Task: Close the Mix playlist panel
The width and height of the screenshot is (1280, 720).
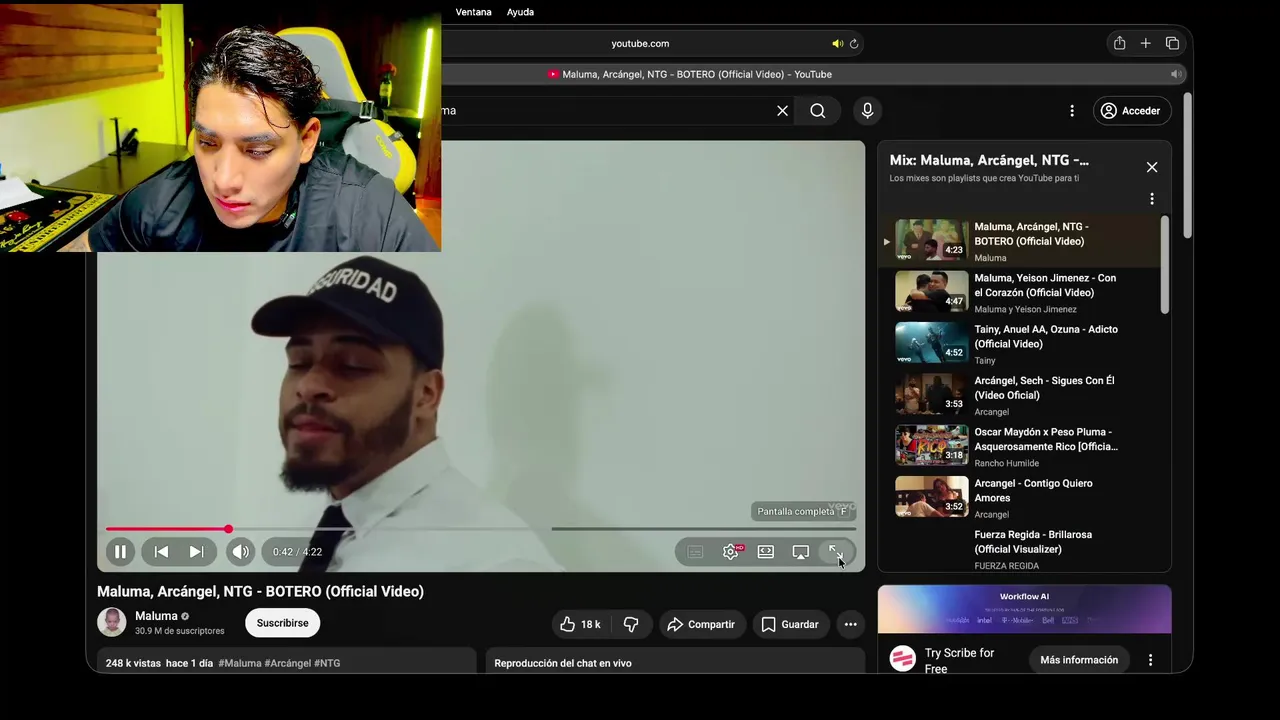Action: tap(1152, 167)
